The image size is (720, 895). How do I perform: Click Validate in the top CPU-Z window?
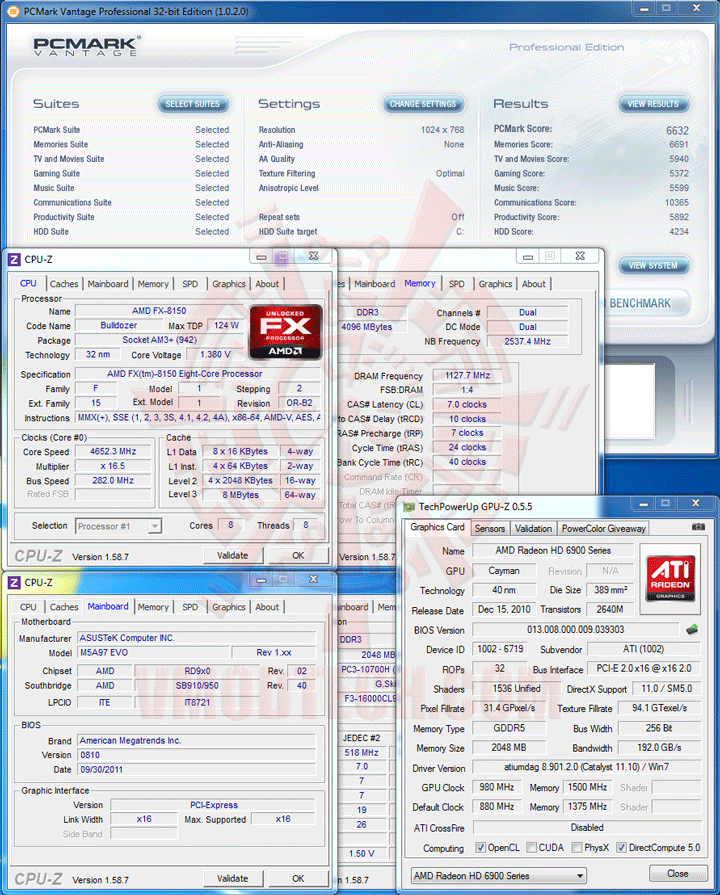click(x=233, y=555)
